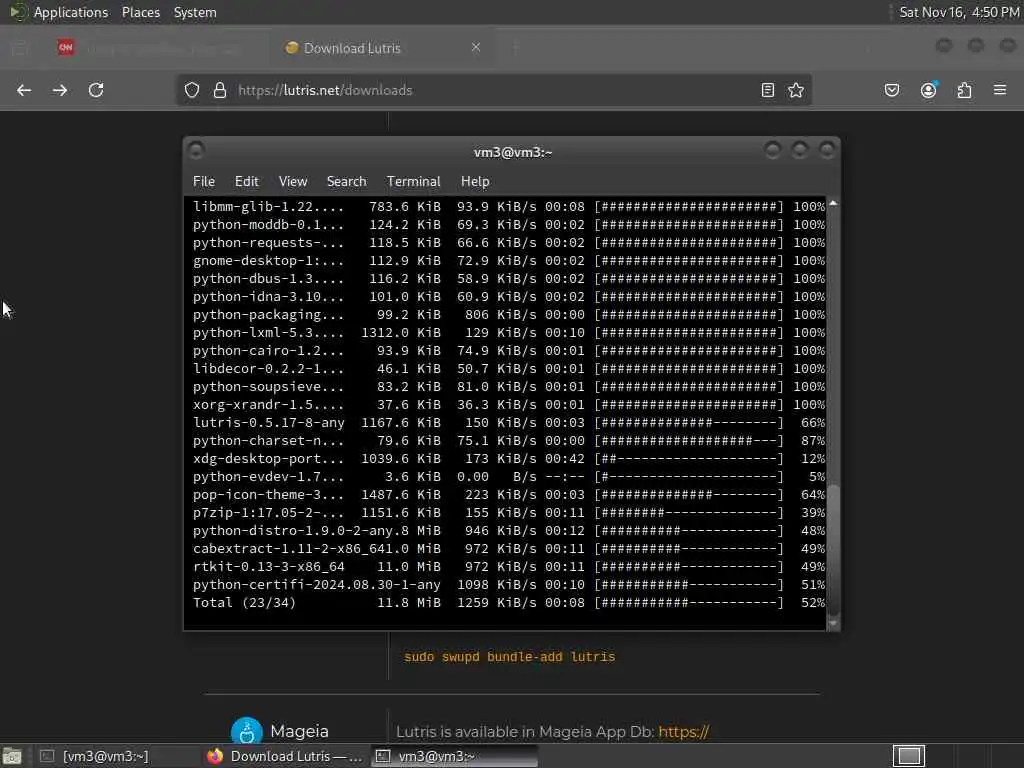This screenshot has height=768, width=1024.
Task: Click the python-certifi-2024.08.30-1-any row
Action: pyautogui.click(x=509, y=584)
